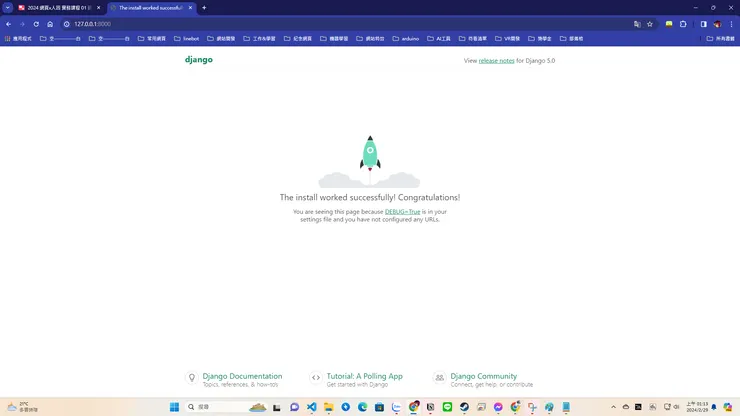Open the apps shortcut in bookmarks bar
The width and height of the screenshot is (740, 416).
pyautogui.click(x=18, y=39)
